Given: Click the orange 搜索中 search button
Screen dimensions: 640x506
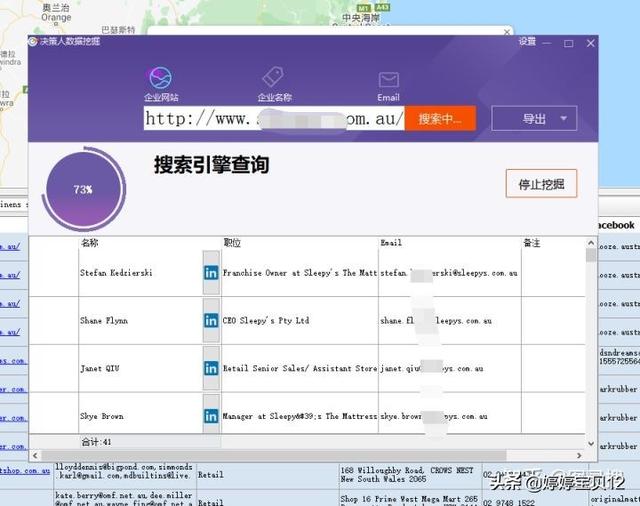Looking at the screenshot, I should (440, 119).
